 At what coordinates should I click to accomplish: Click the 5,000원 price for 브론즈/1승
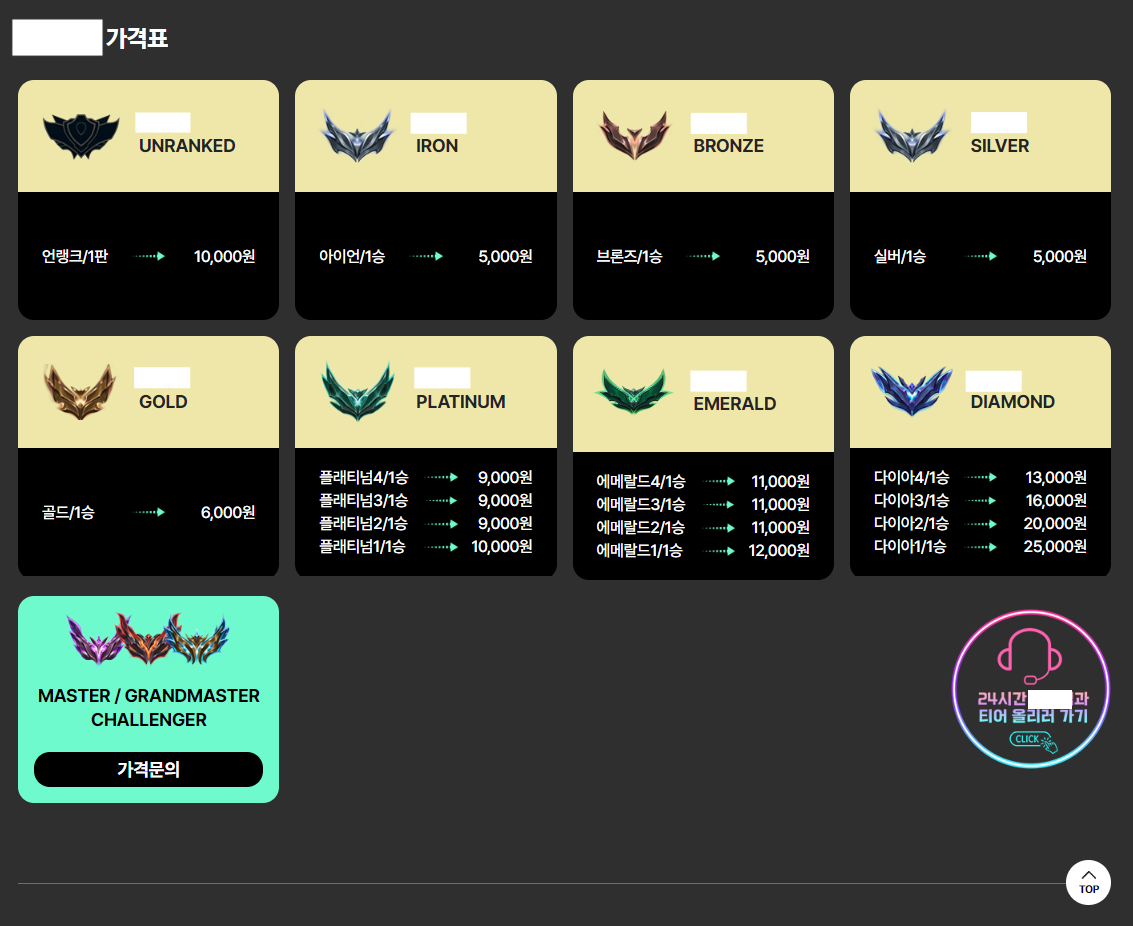(783, 256)
